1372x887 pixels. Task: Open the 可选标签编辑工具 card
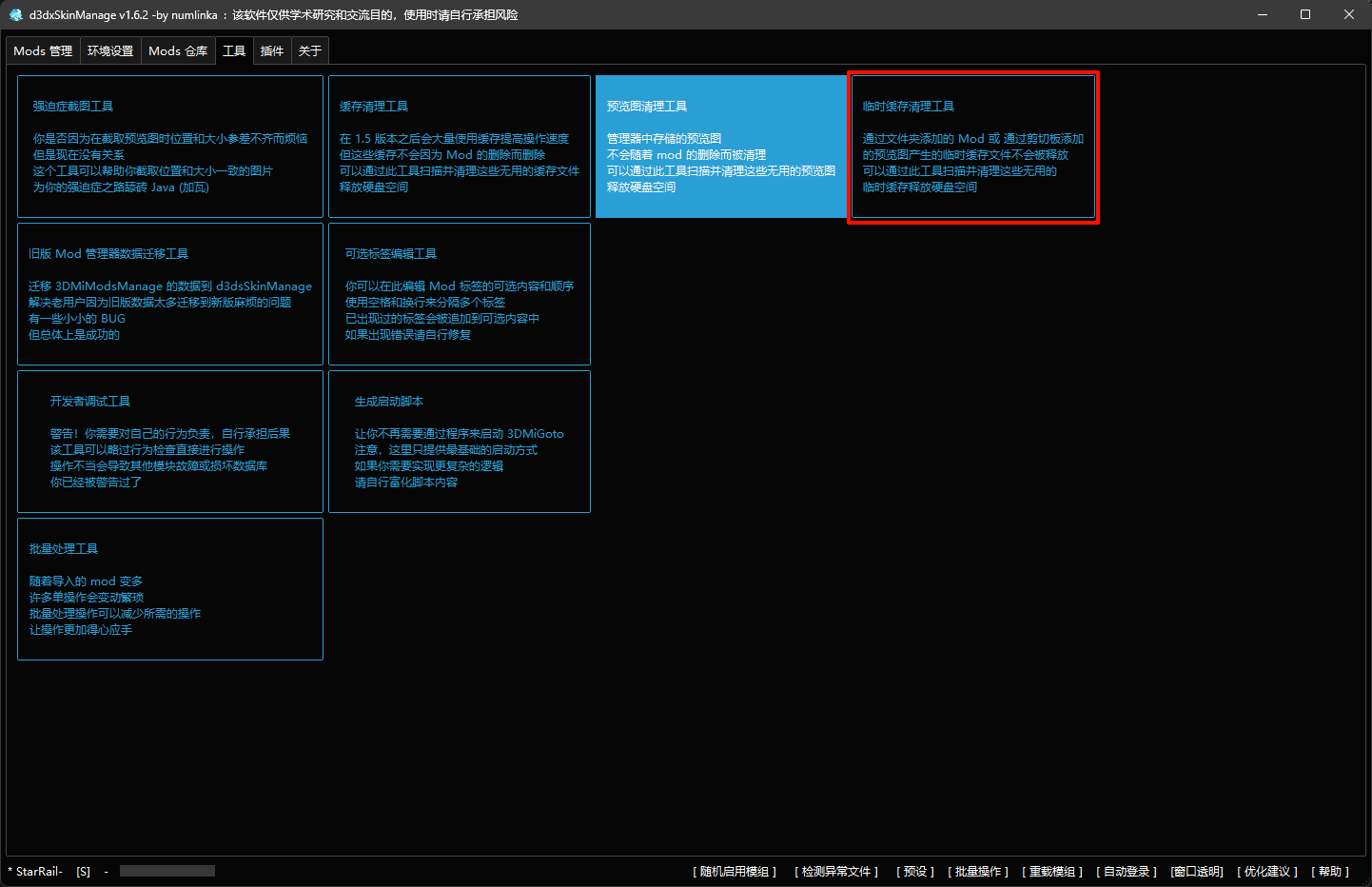[460, 294]
